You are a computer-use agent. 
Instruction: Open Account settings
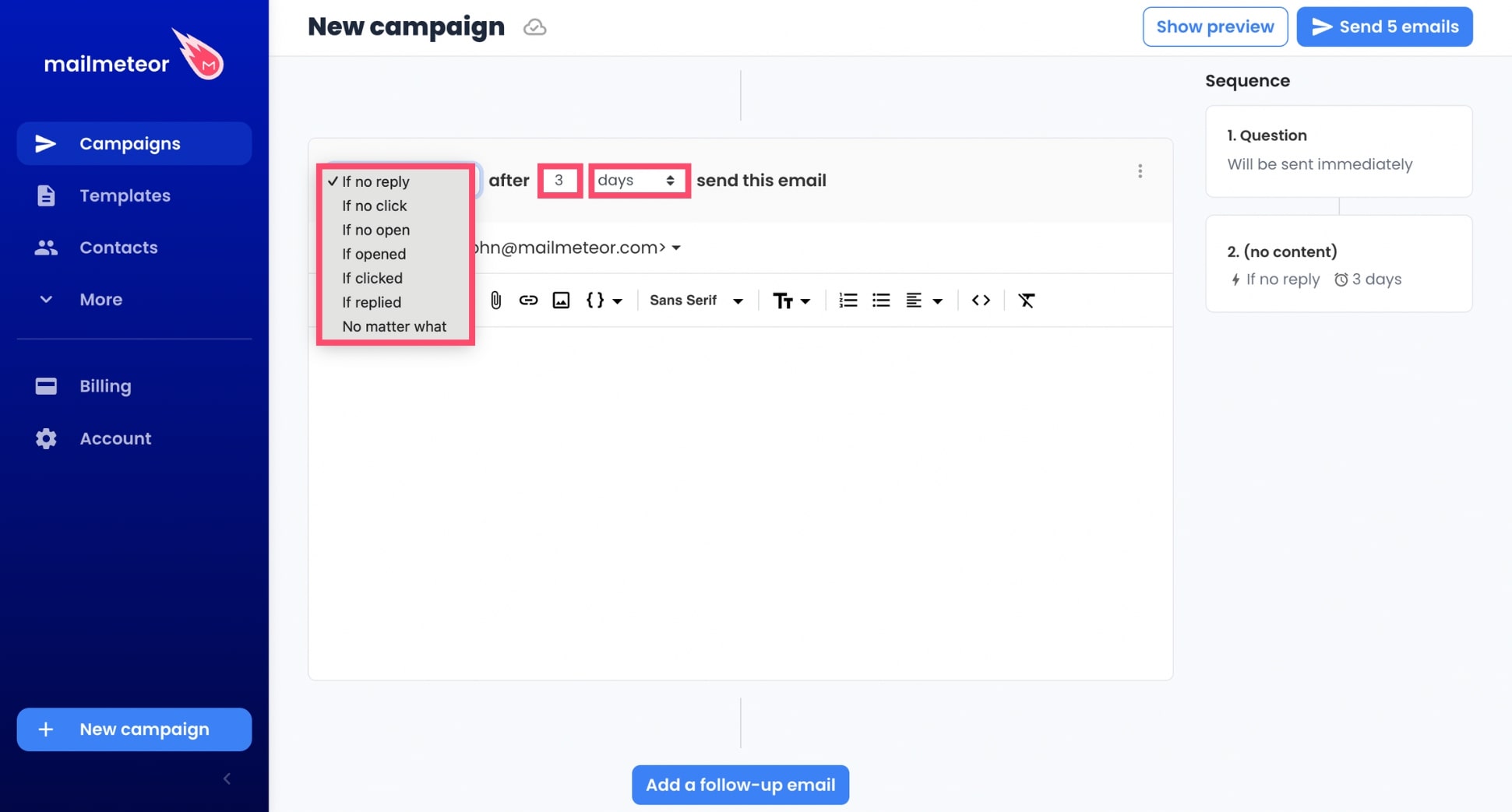(x=134, y=438)
